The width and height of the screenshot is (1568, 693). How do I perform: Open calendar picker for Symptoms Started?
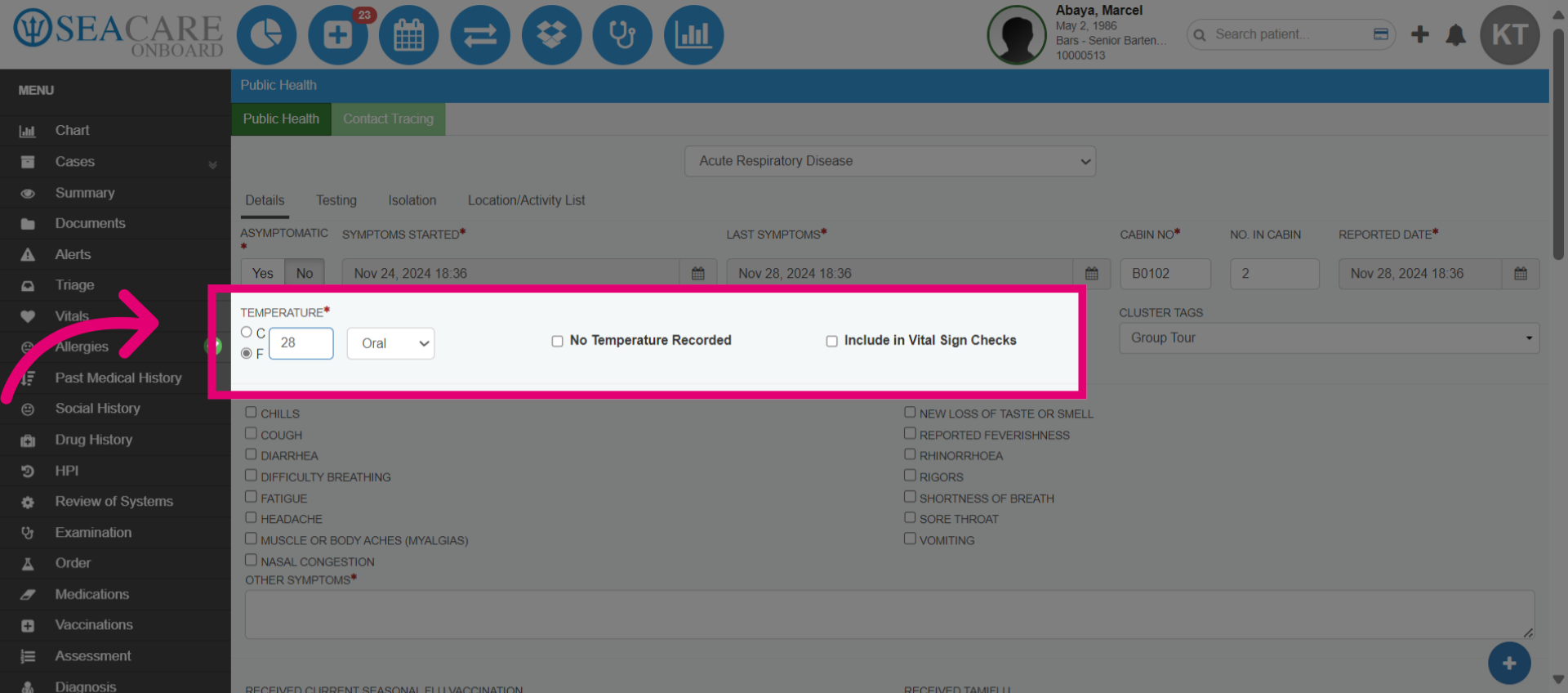coord(698,274)
